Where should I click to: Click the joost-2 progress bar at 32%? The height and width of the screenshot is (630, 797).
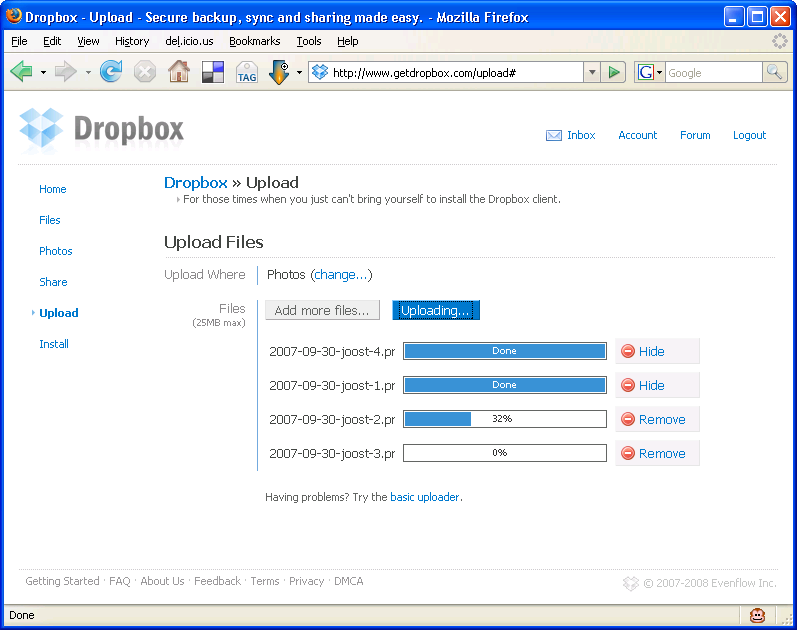tap(505, 419)
